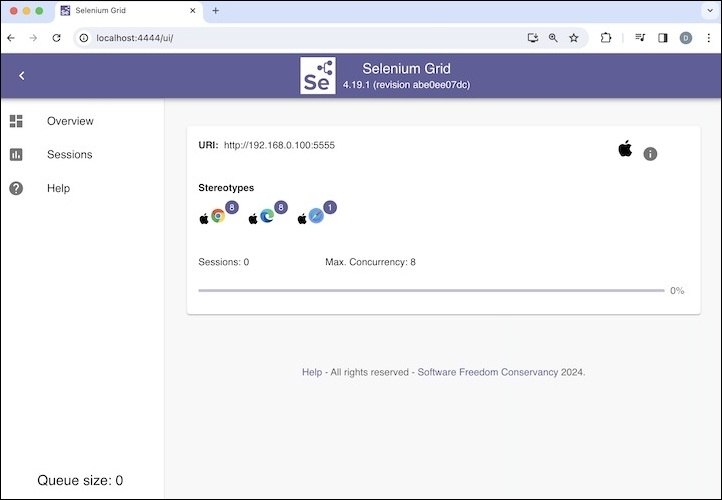Screen dimensions: 722x500
Task: Open the tab search dropdown
Action: pos(710,11)
